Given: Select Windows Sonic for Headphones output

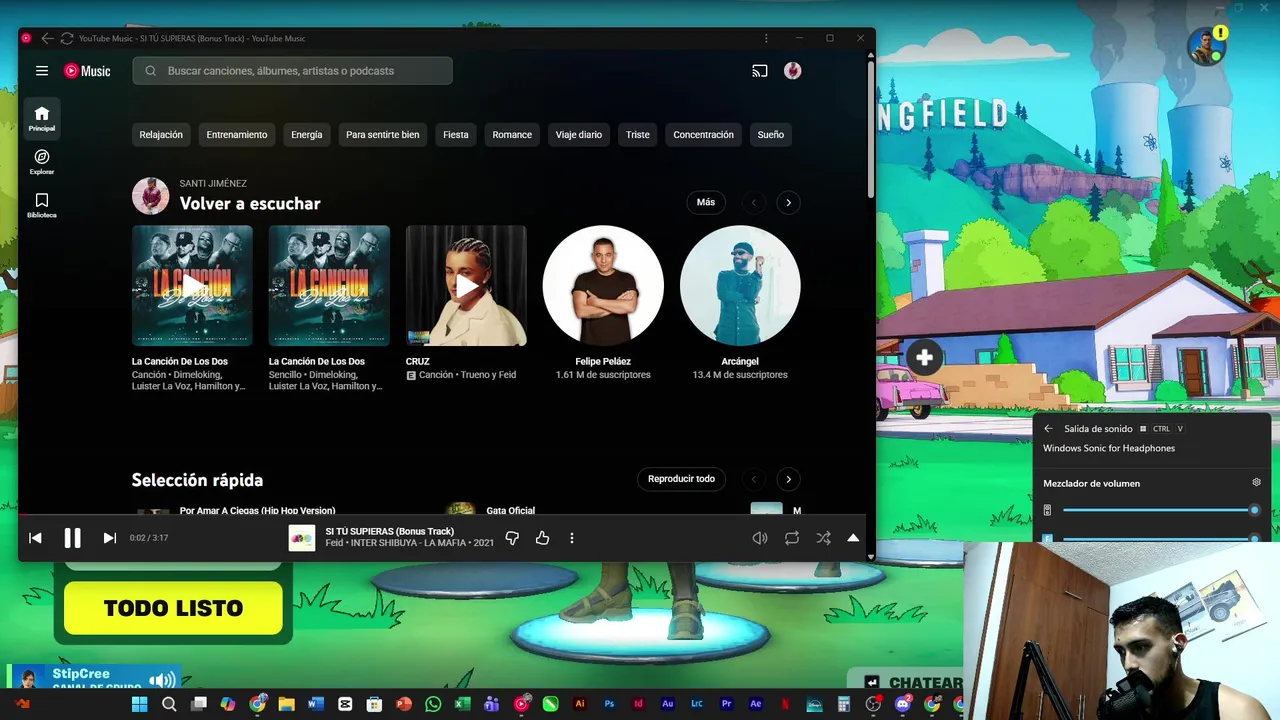Looking at the screenshot, I should click(x=1109, y=448).
